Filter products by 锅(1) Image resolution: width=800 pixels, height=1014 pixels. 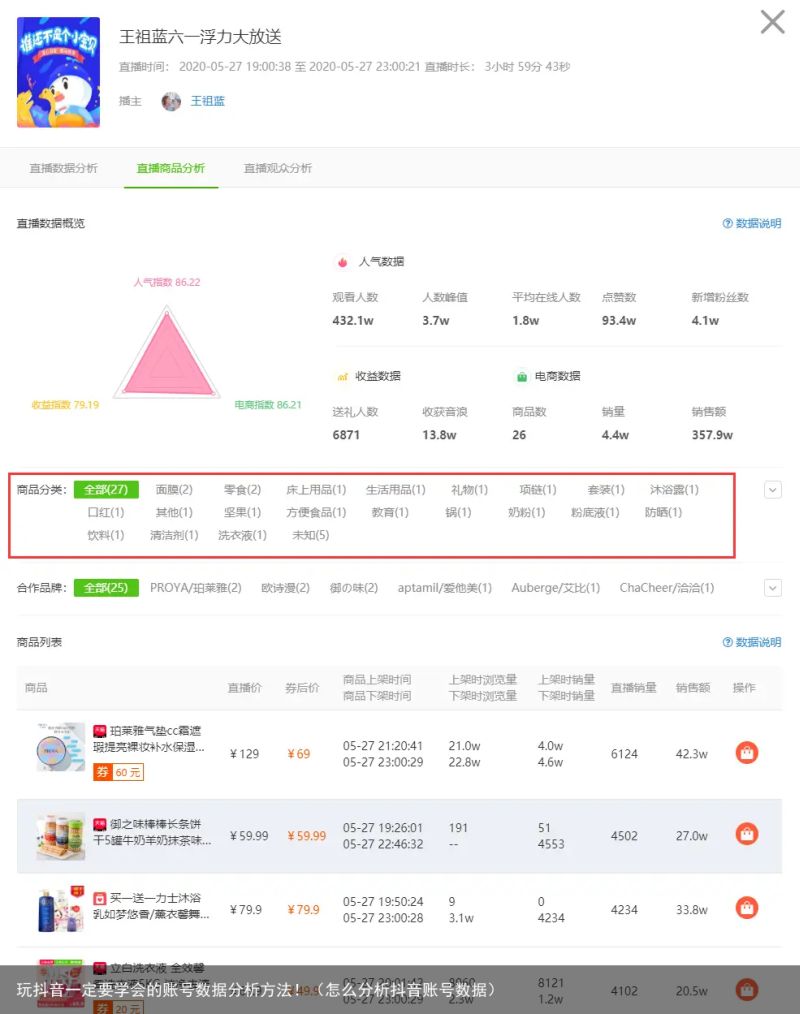coord(459,512)
